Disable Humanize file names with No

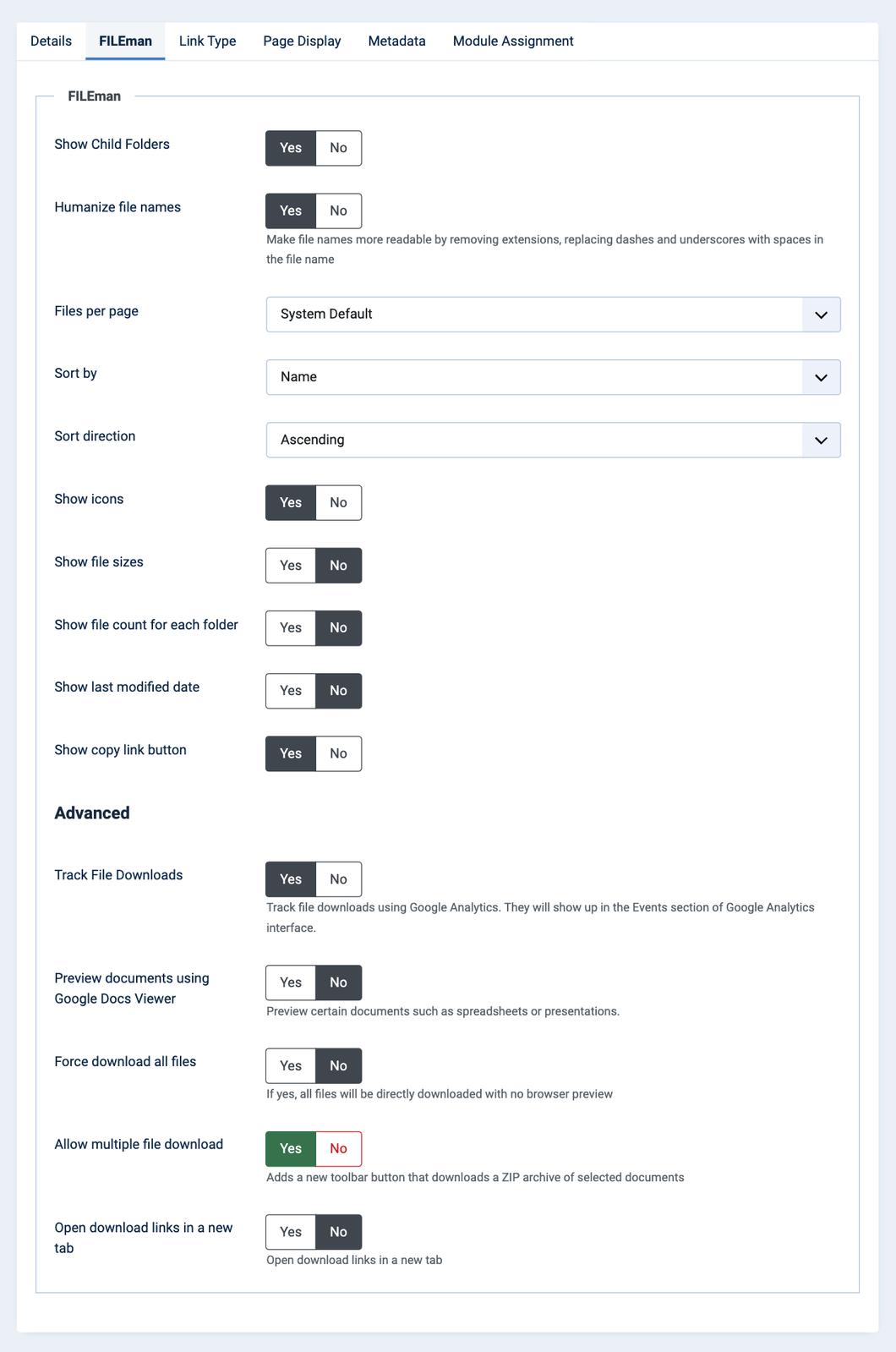pyautogui.click(x=338, y=211)
